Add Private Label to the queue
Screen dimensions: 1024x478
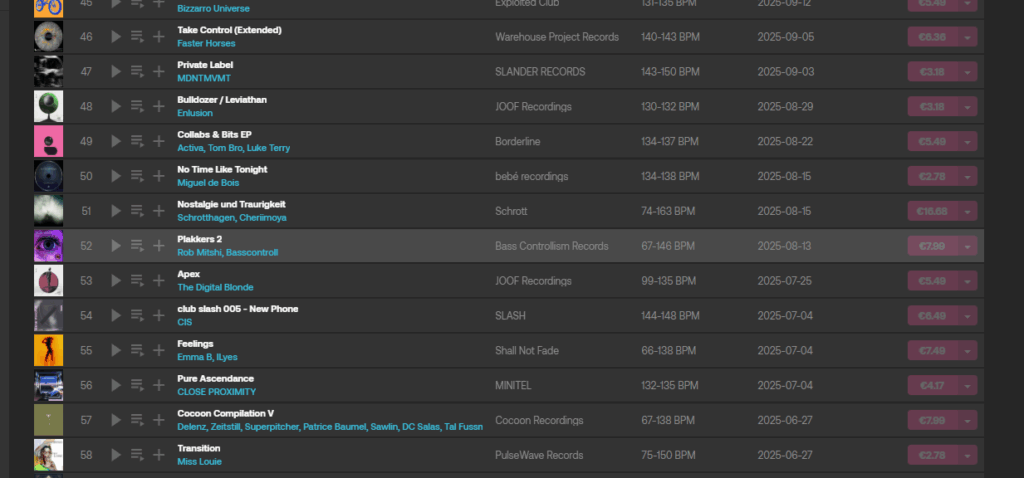(x=137, y=72)
